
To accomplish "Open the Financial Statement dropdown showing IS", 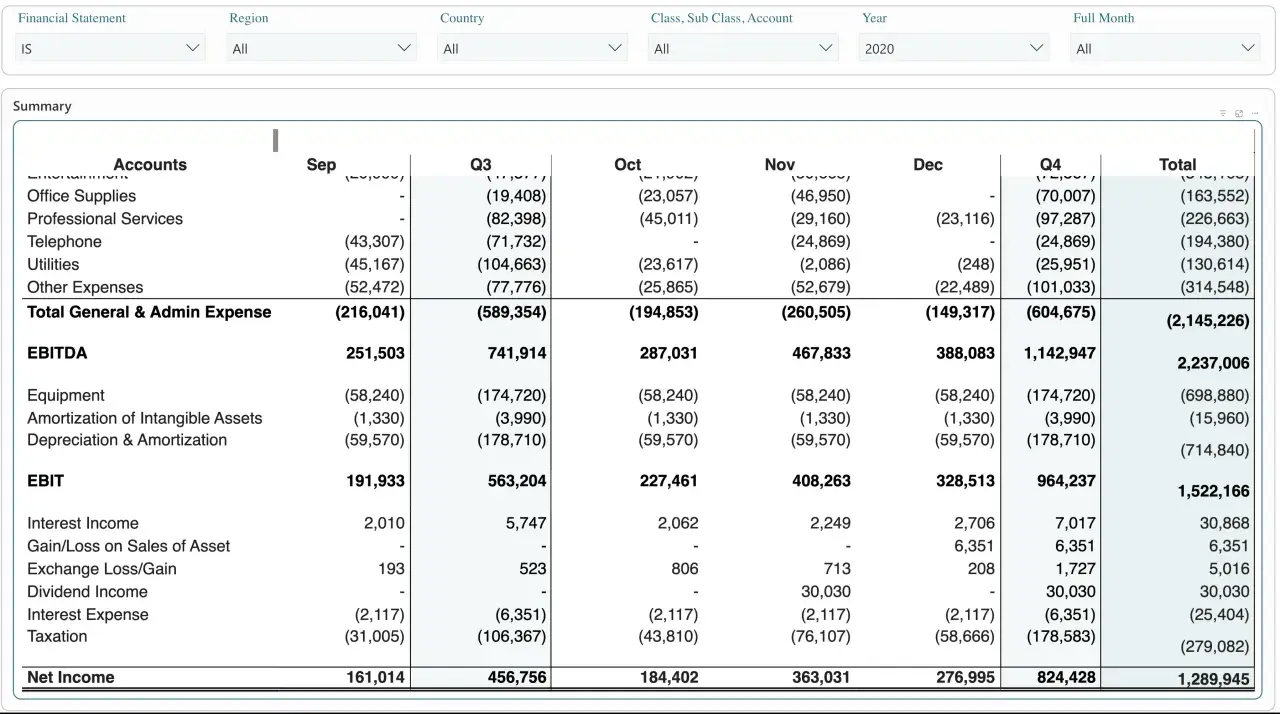I will (110, 47).
